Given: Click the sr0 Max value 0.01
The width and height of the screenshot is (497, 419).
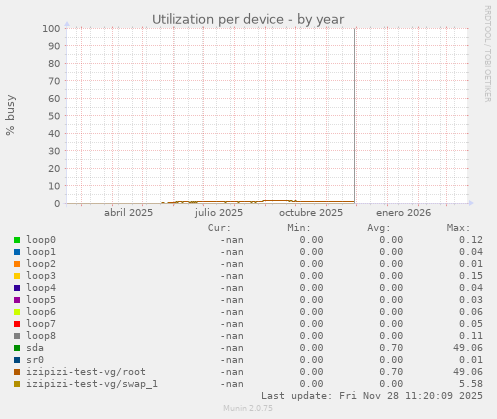Looking at the screenshot, I should 471,360.
